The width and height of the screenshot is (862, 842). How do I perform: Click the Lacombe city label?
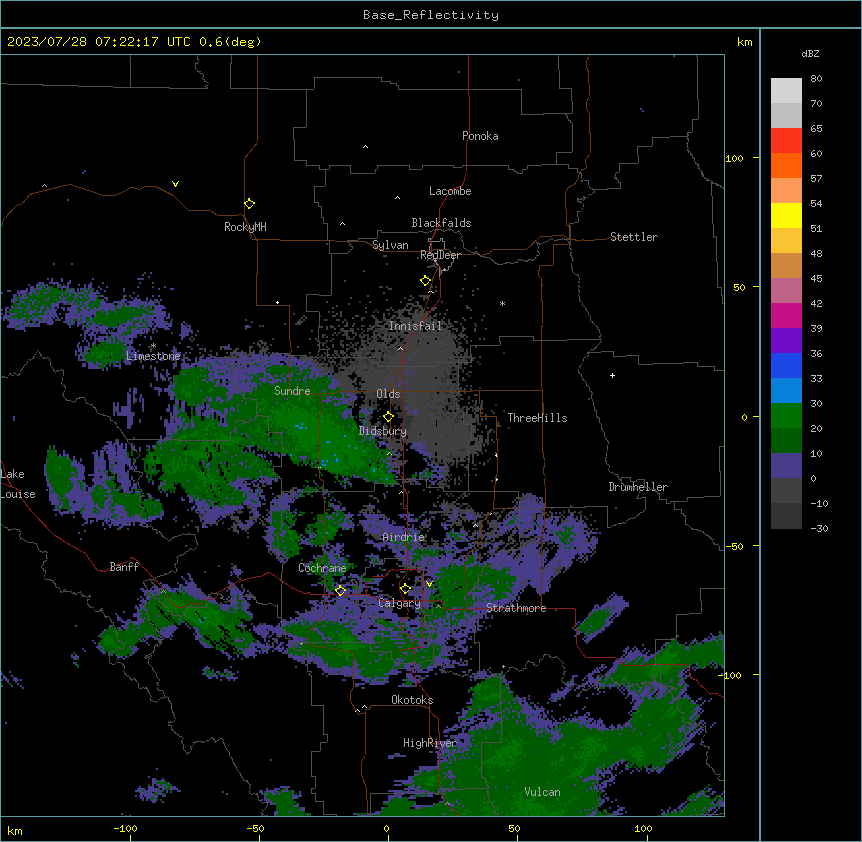pyautogui.click(x=450, y=191)
